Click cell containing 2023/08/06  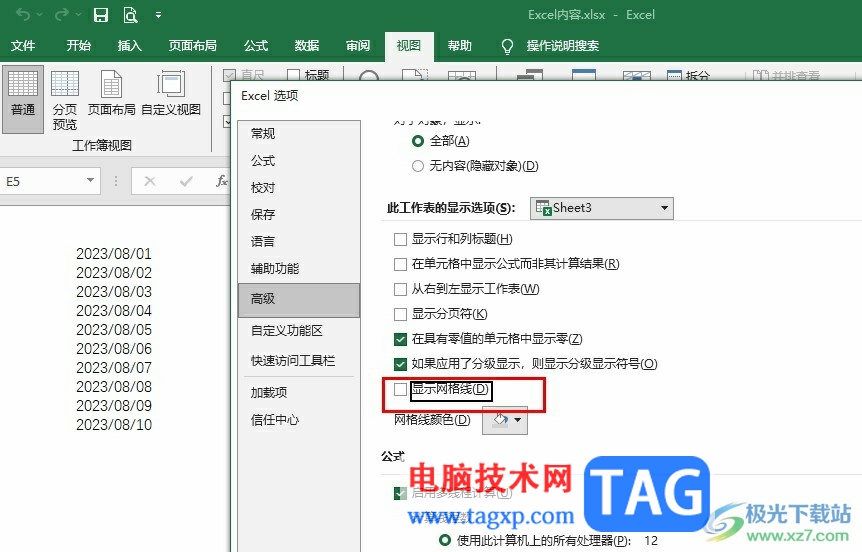113,349
